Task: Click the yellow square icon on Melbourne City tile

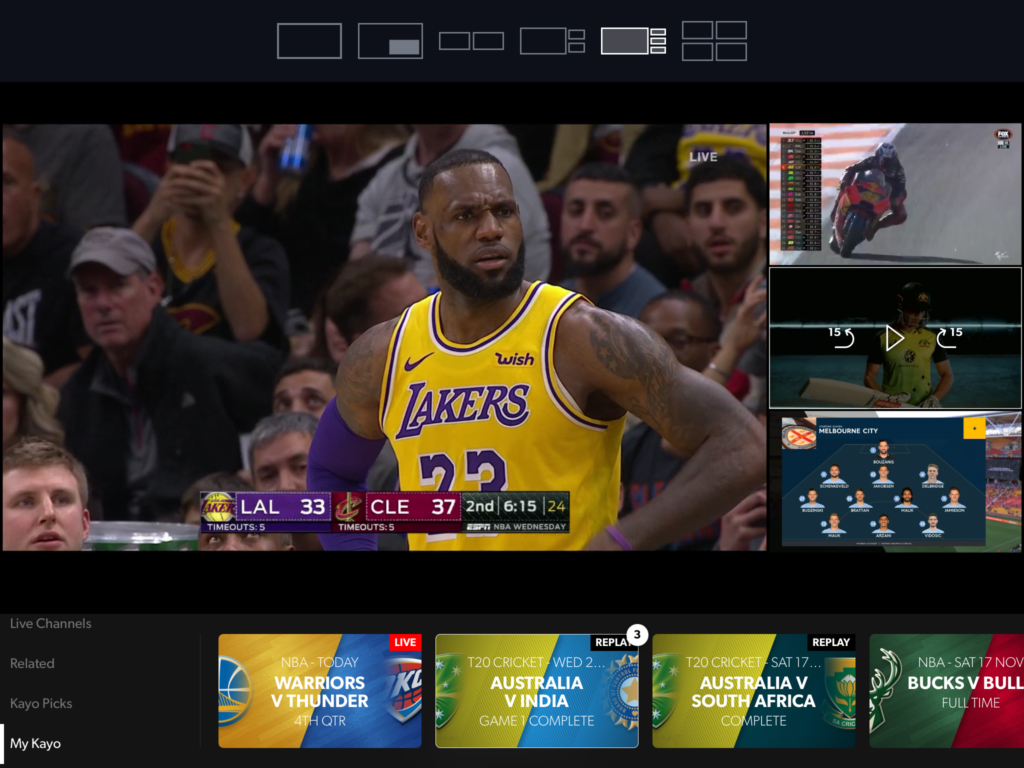Action: pos(974,428)
